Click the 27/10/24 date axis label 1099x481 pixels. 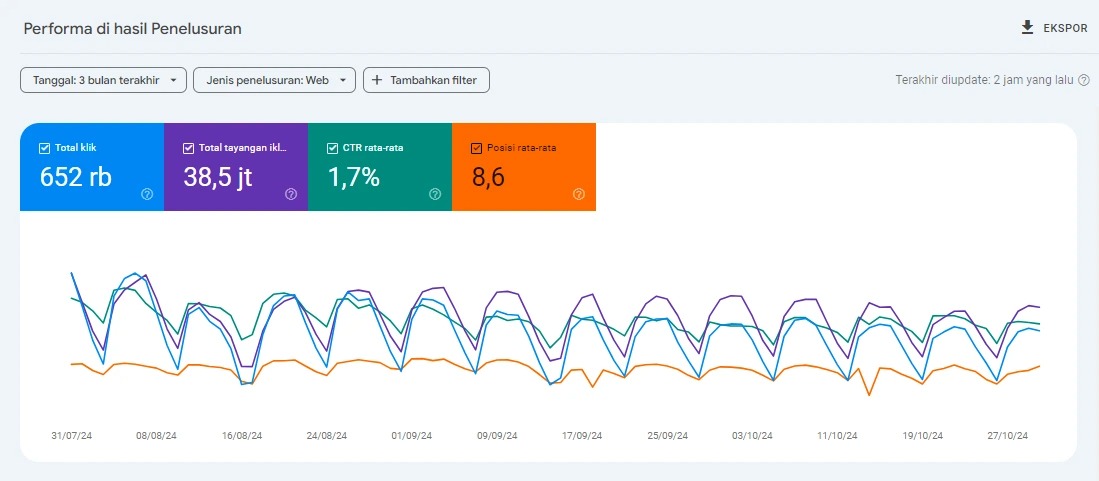coord(1007,436)
